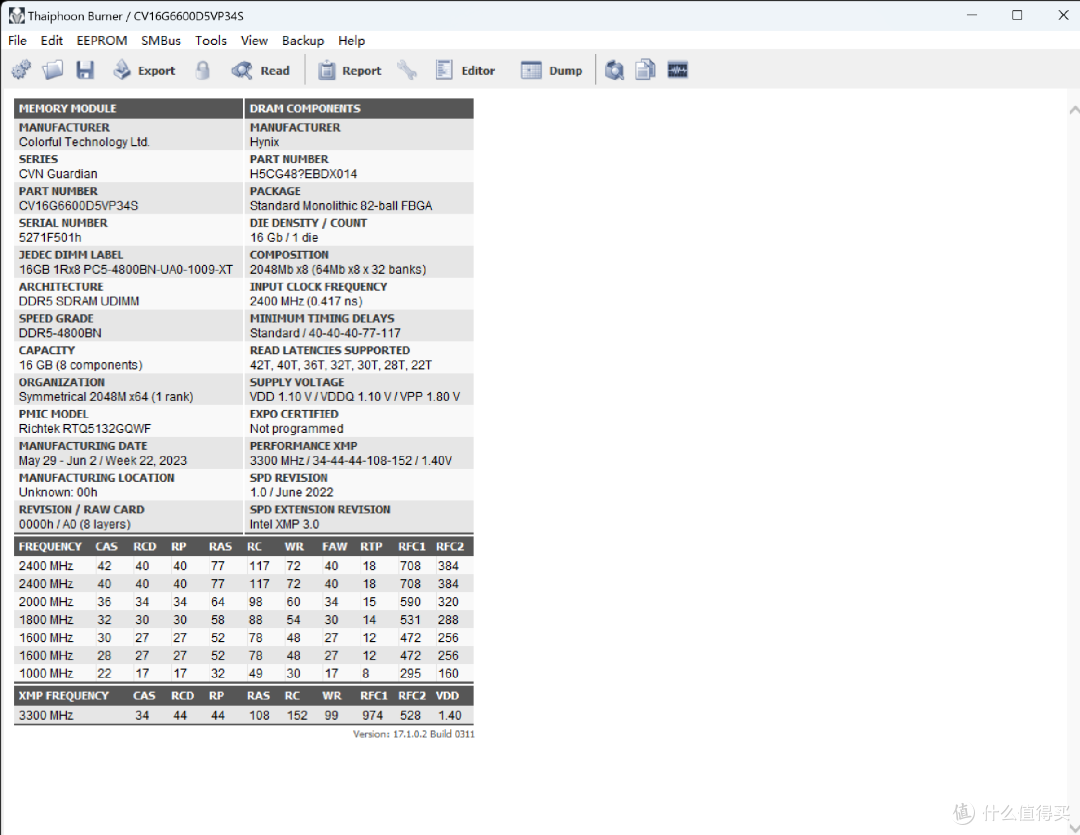
Task: Click the Read toolbar button
Action: click(260, 70)
